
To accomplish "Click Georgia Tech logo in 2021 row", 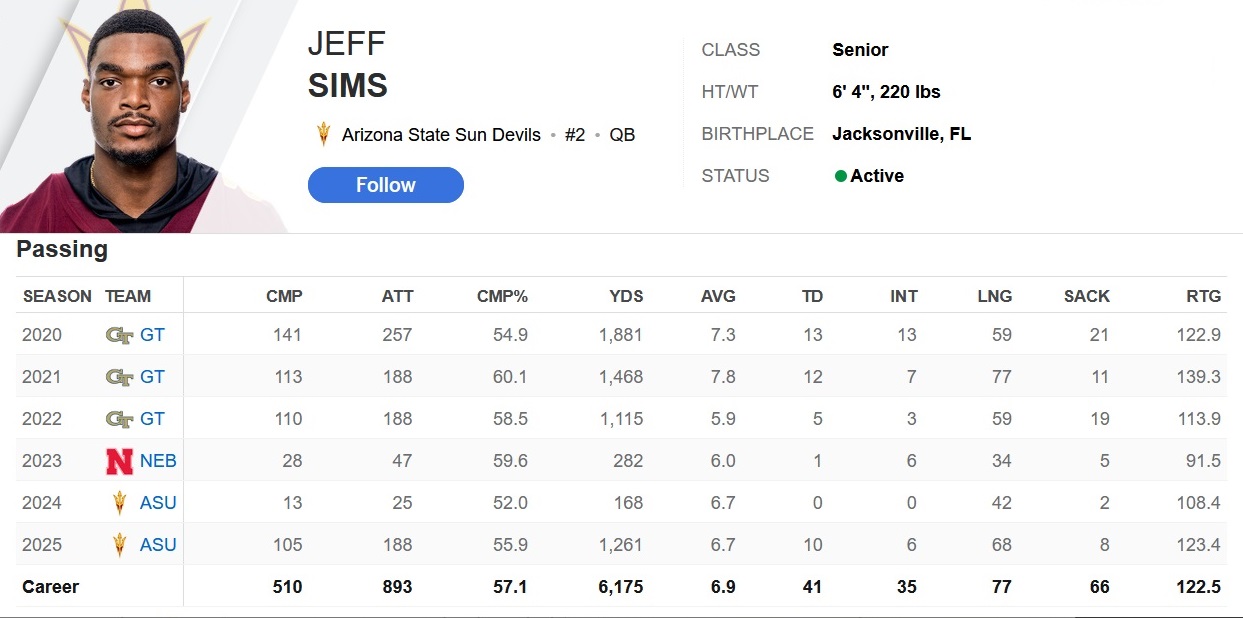I will pyautogui.click(x=119, y=377).
